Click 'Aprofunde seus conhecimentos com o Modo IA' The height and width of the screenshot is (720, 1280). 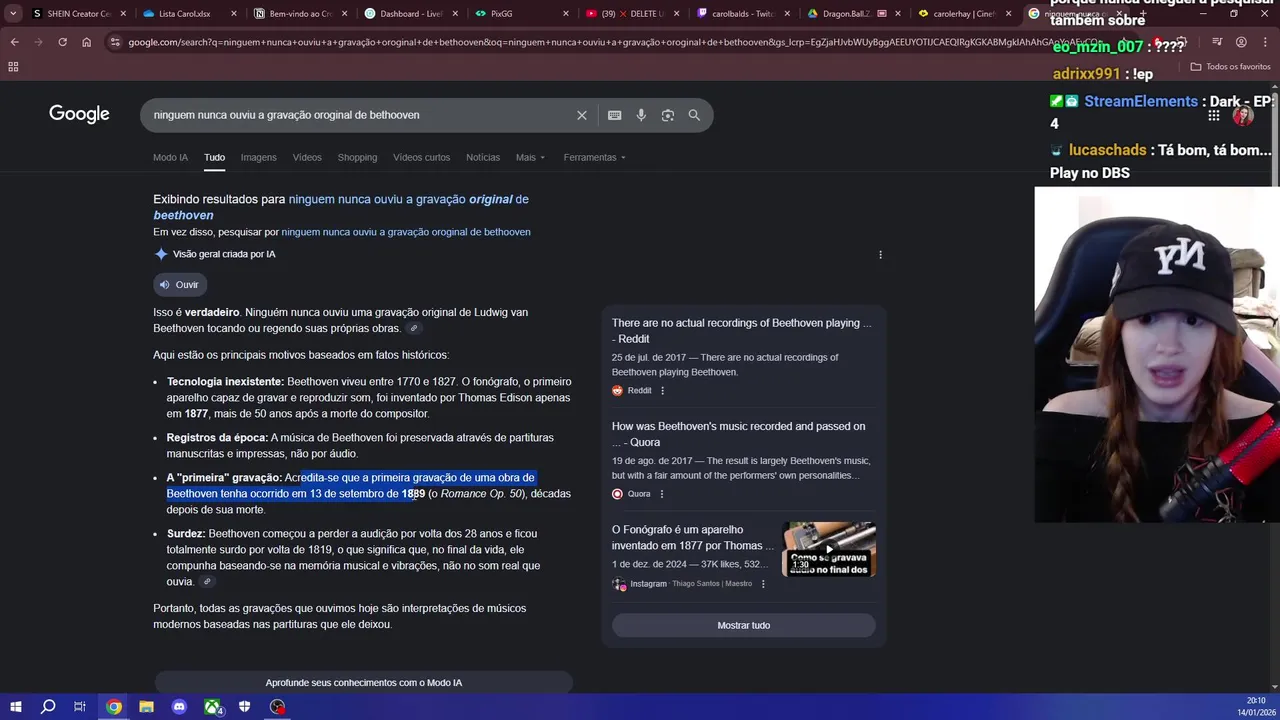pos(363,683)
